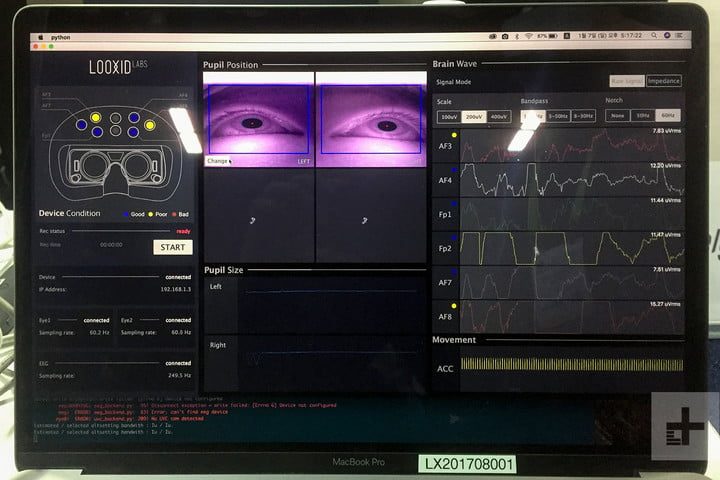Select the 100uV scale option
The image size is (720, 480).
coord(449,117)
